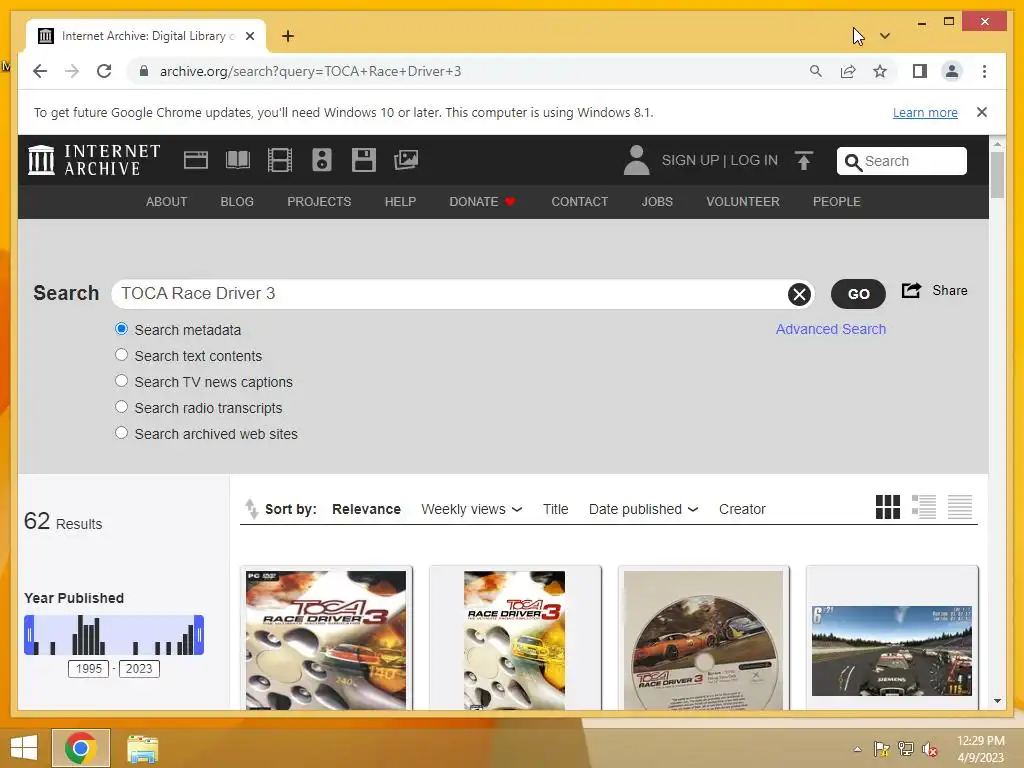Screen dimensions: 1024x768
Task: Select Search archived web sites option
Action: pyautogui.click(x=121, y=433)
